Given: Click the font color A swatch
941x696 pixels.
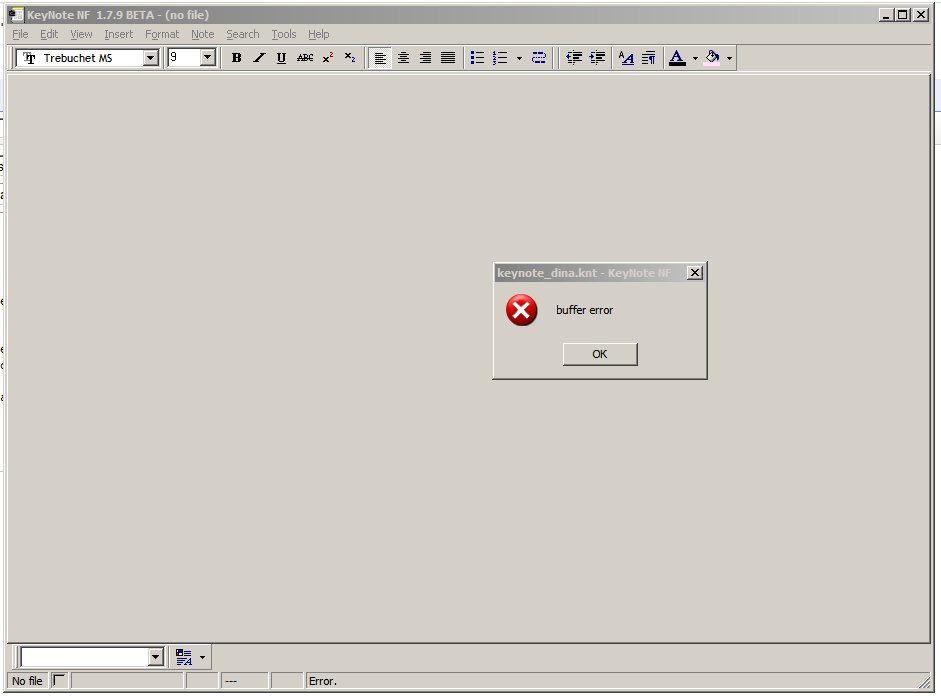Looking at the screenshot, I should [677, 58].
